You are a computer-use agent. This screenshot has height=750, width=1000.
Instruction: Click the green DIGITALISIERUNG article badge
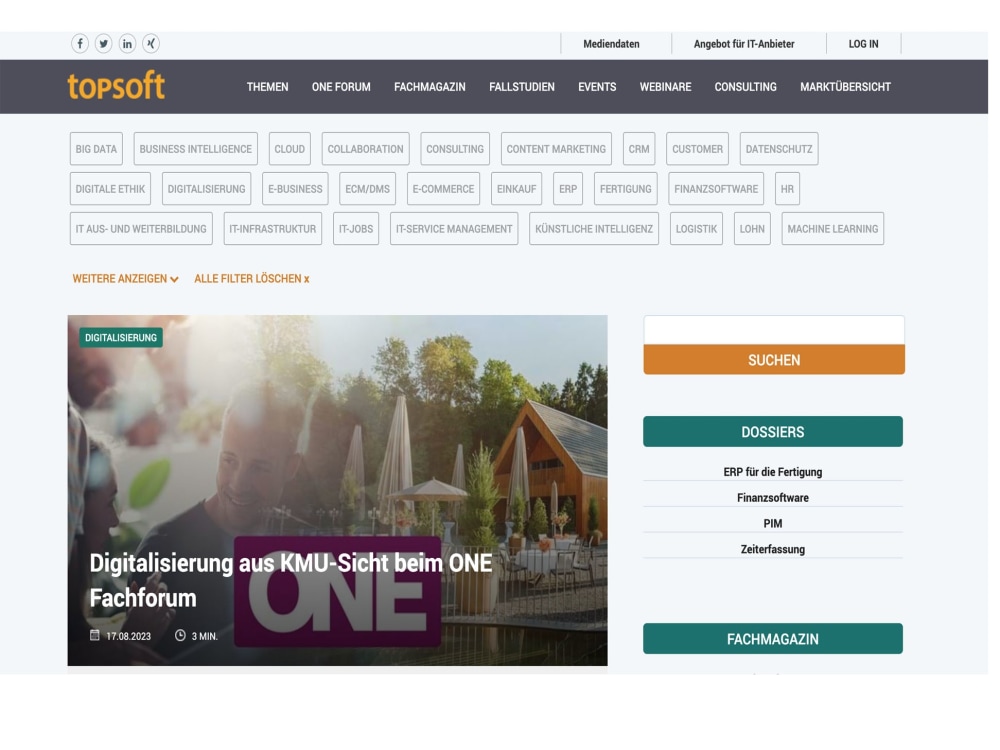coord(121,337)
